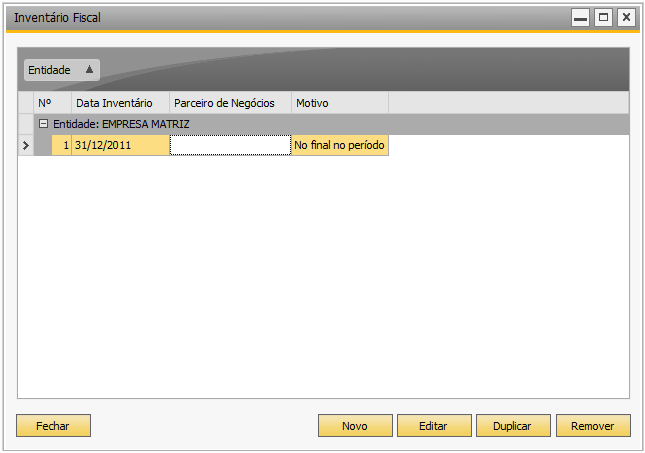645x453 pixels.
Task: Click the Parceiro de Negócios column header
Action: (230, 103)
